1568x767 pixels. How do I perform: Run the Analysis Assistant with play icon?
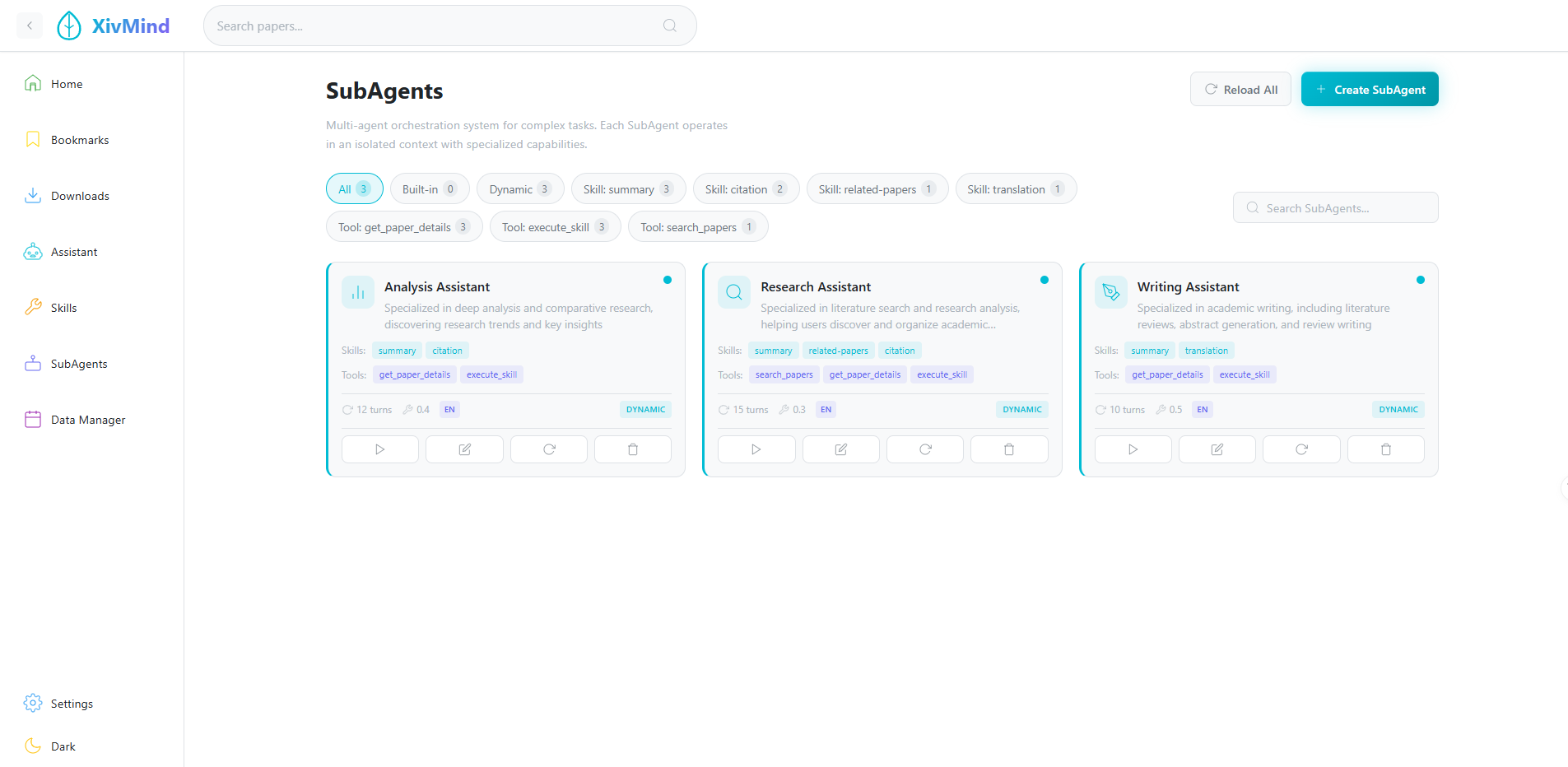point(380,449)
